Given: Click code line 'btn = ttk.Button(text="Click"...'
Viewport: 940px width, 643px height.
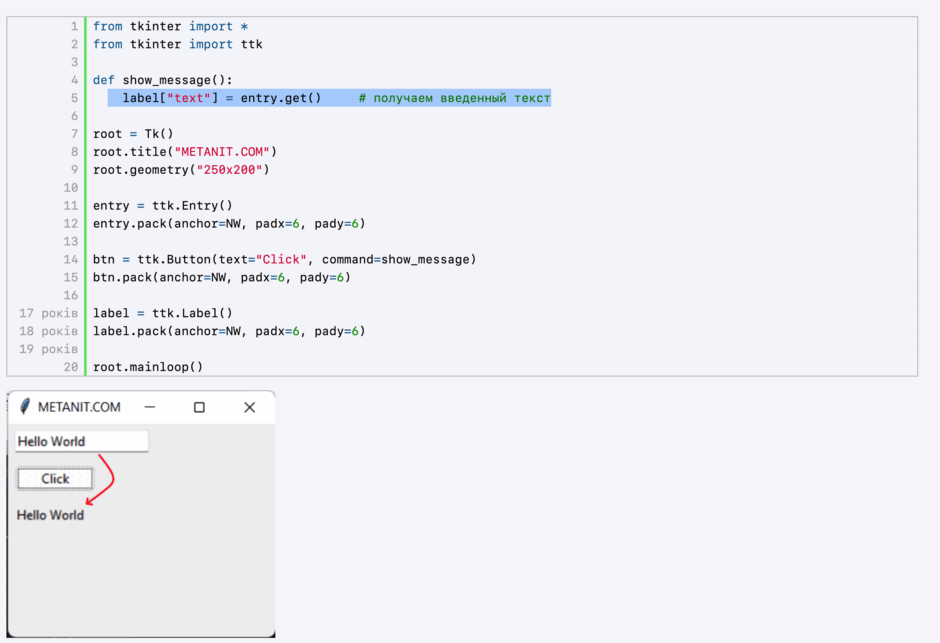Looking at the screenshot, I should pos(285,259).
